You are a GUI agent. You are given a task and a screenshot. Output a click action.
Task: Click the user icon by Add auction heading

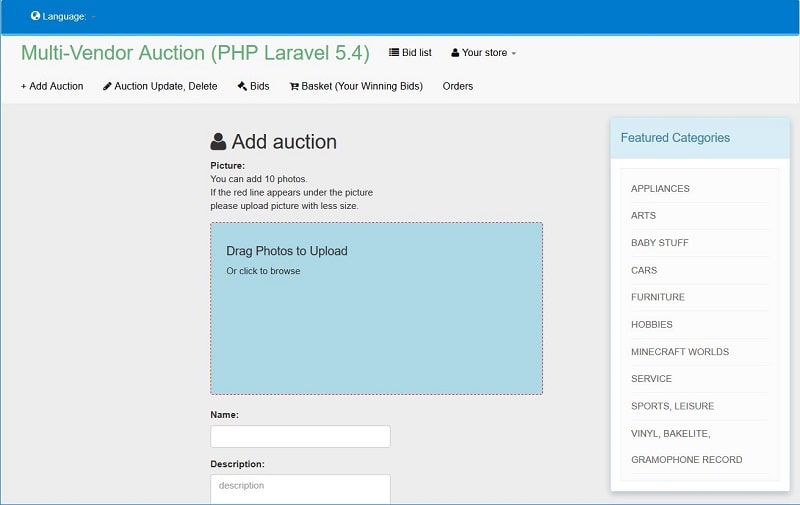coord(218,141)
